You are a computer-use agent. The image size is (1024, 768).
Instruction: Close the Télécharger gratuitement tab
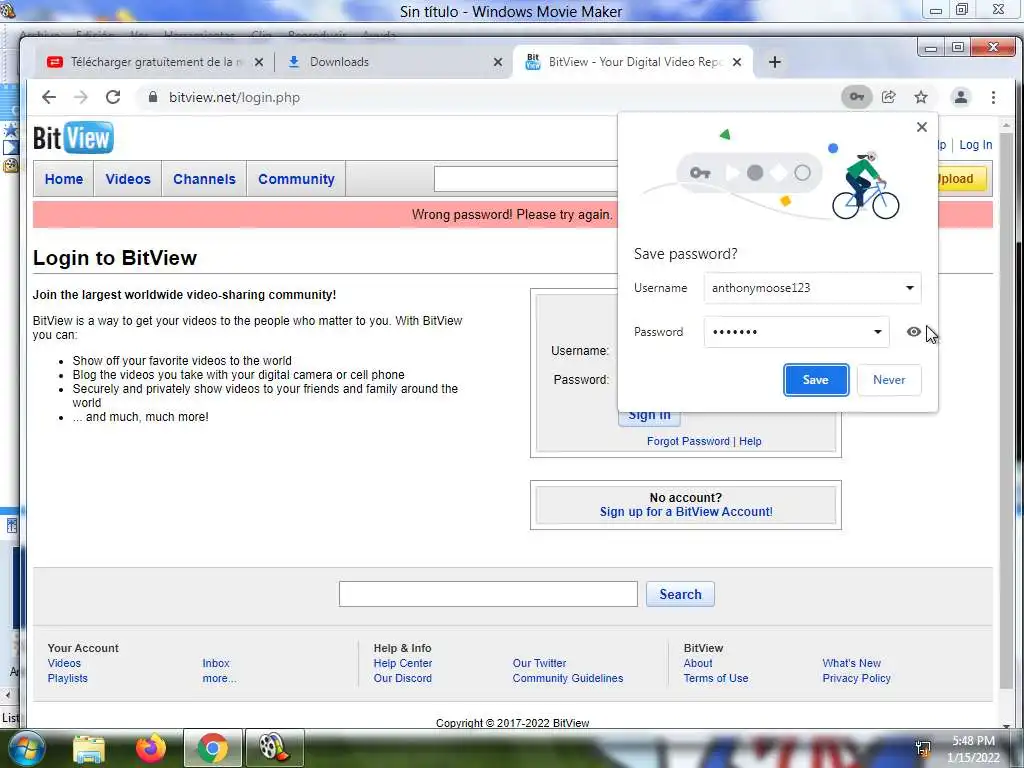click(x=259, y=62)
